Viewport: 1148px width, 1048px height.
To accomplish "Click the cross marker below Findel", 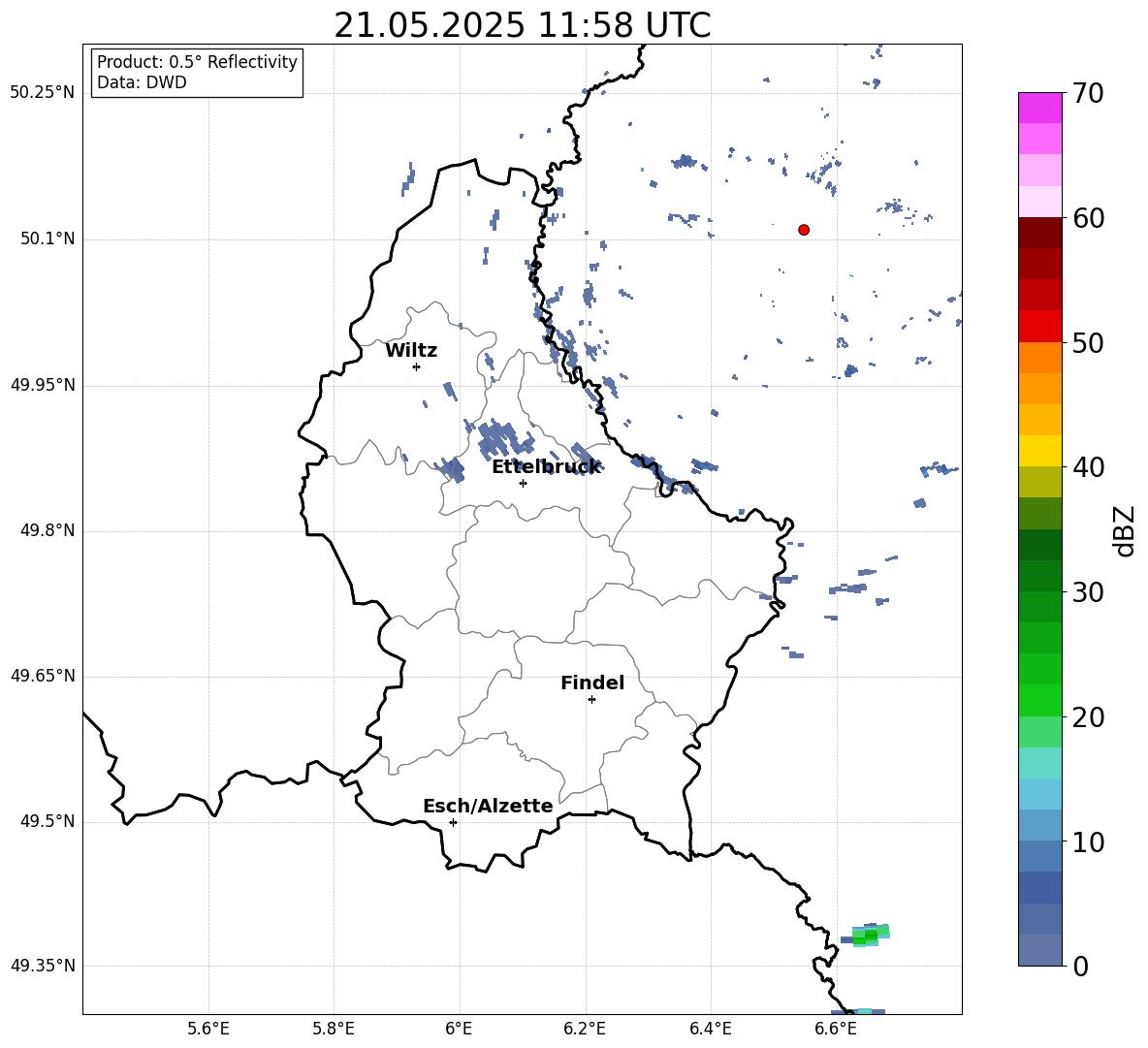I will pos(591,700).
